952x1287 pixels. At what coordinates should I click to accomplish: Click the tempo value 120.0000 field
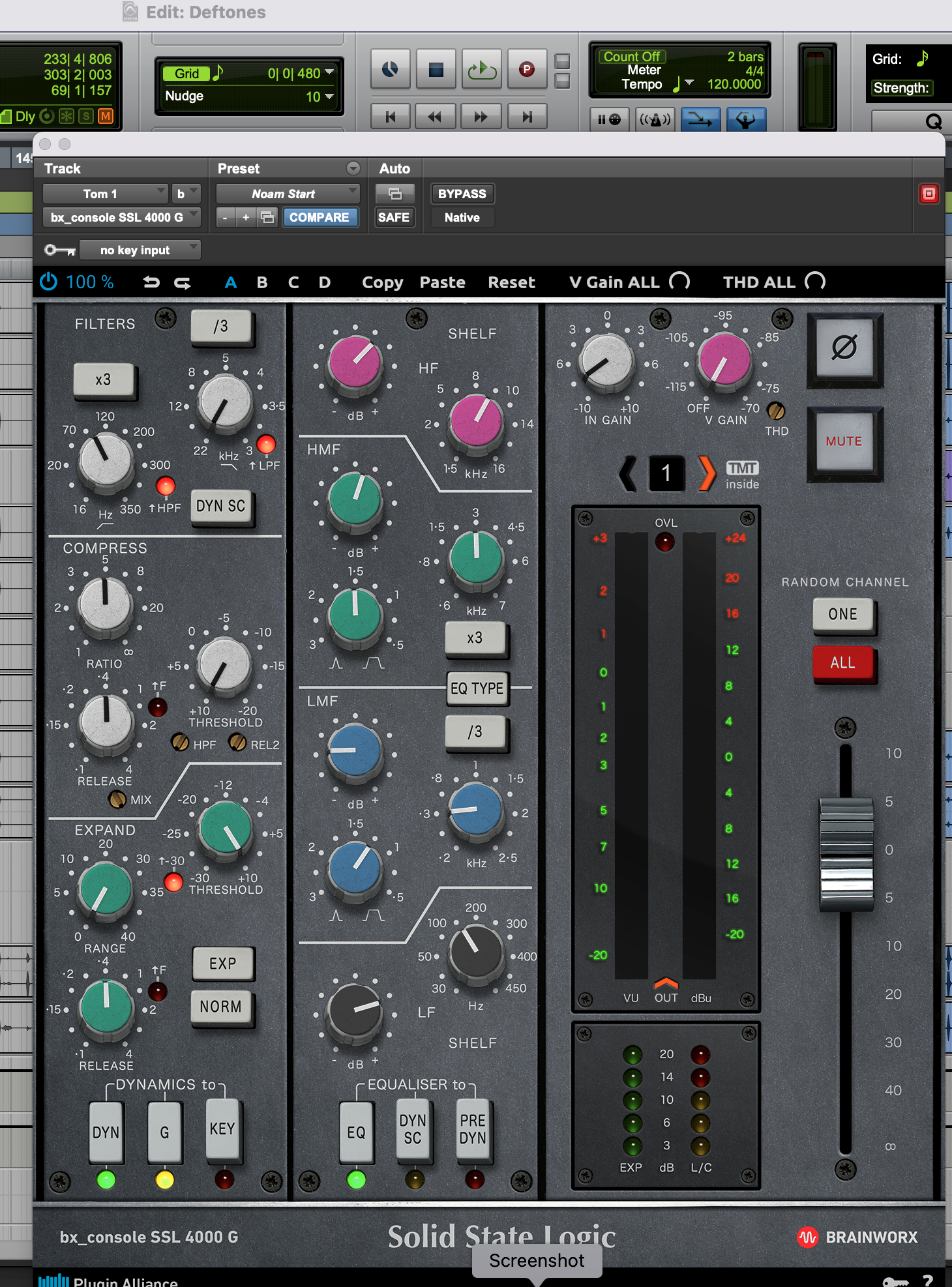point(734,84)
